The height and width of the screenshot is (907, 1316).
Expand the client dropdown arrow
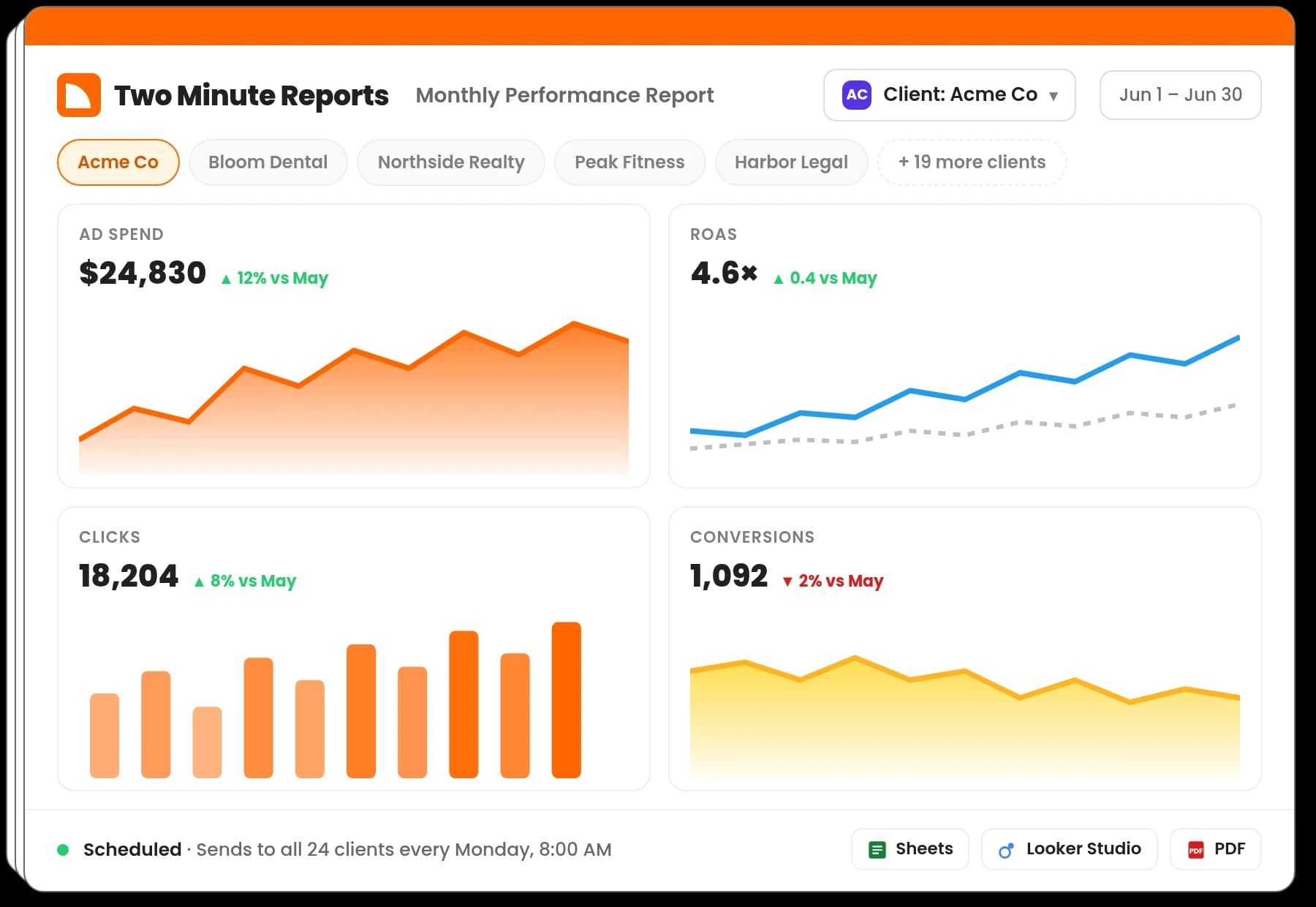click(x=1054, y=96)
